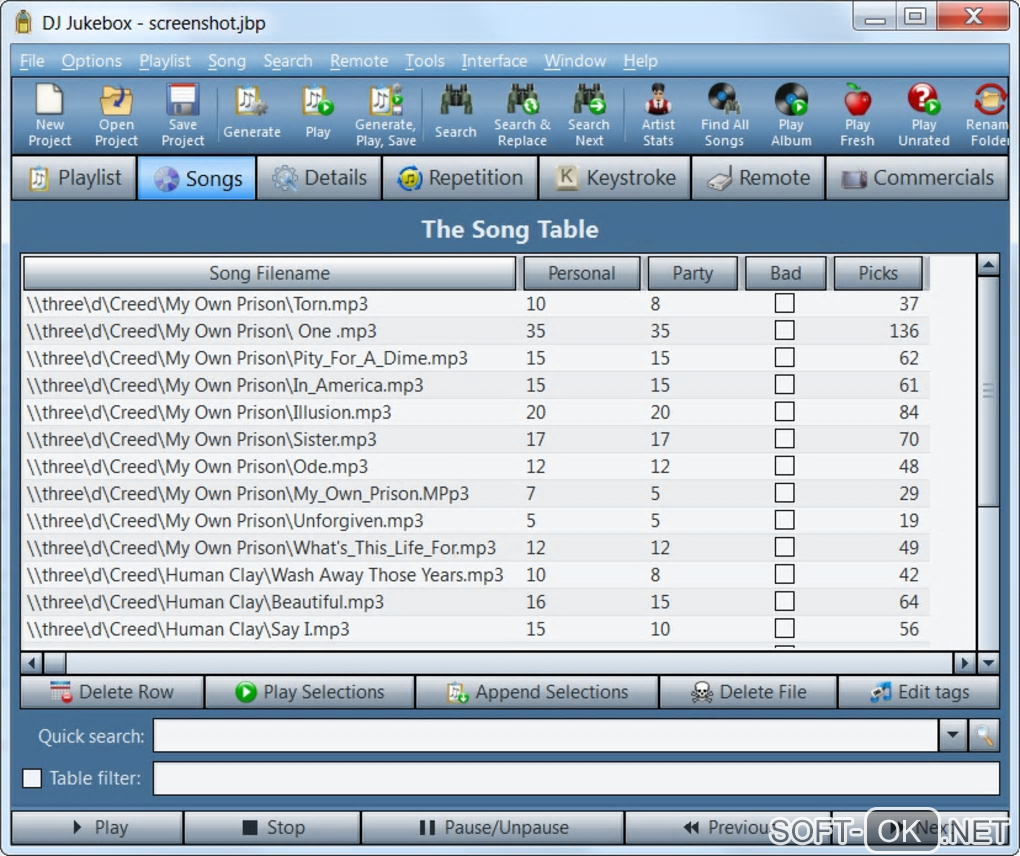Select the Beautiful.mp3 row
The height and width of the screenshot is (856, 1020).
tap(475, 602)
